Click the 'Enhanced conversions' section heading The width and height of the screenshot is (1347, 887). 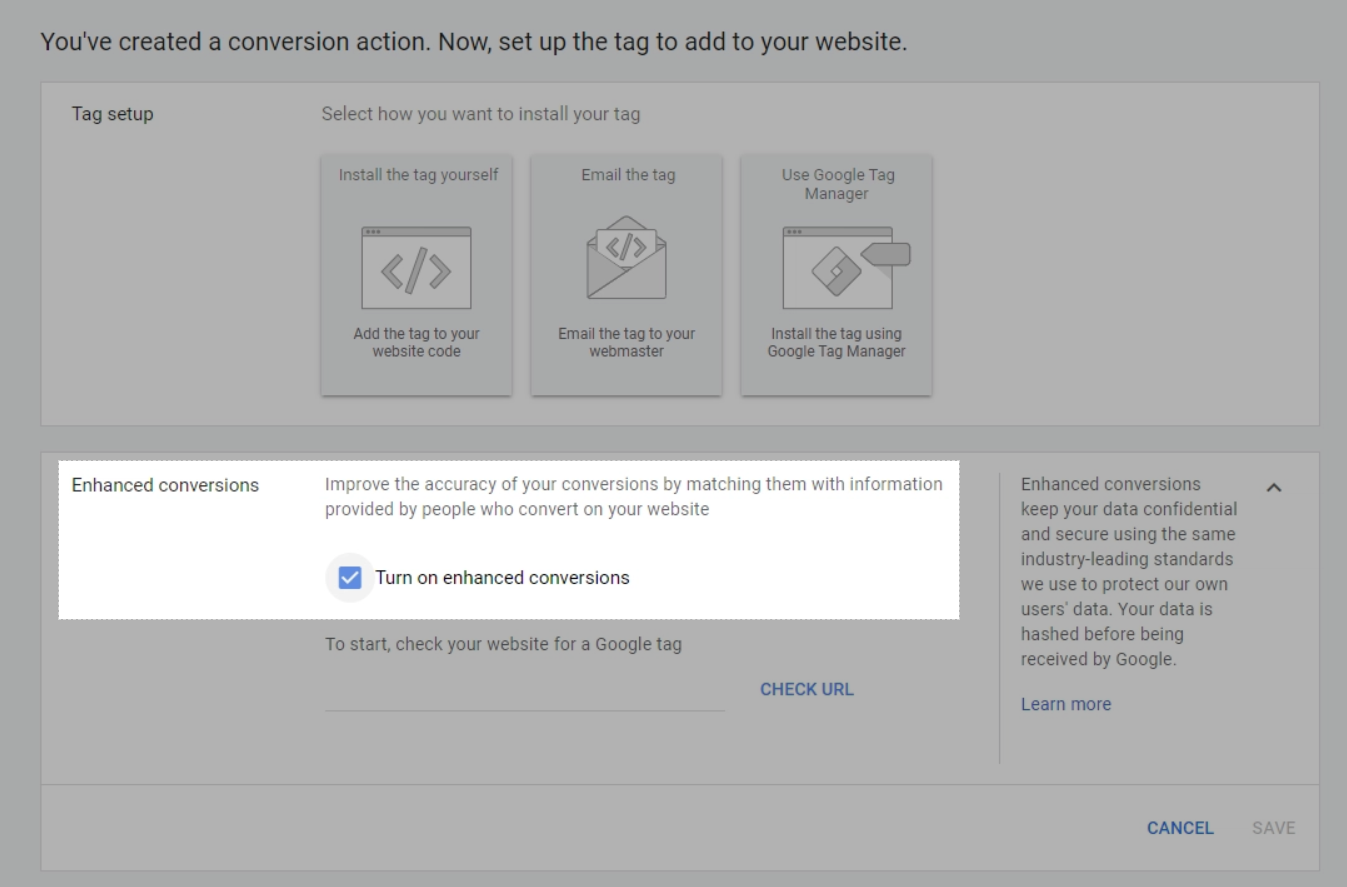point(165,485)
